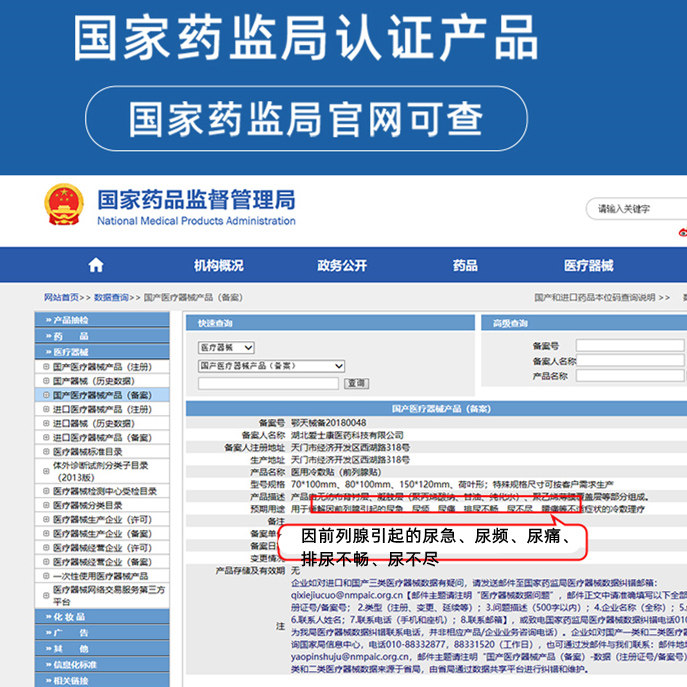Select 一次性使用医疗器械产品 in sidebar
This screenshot has height=687, width=687.
pos(100,576)
